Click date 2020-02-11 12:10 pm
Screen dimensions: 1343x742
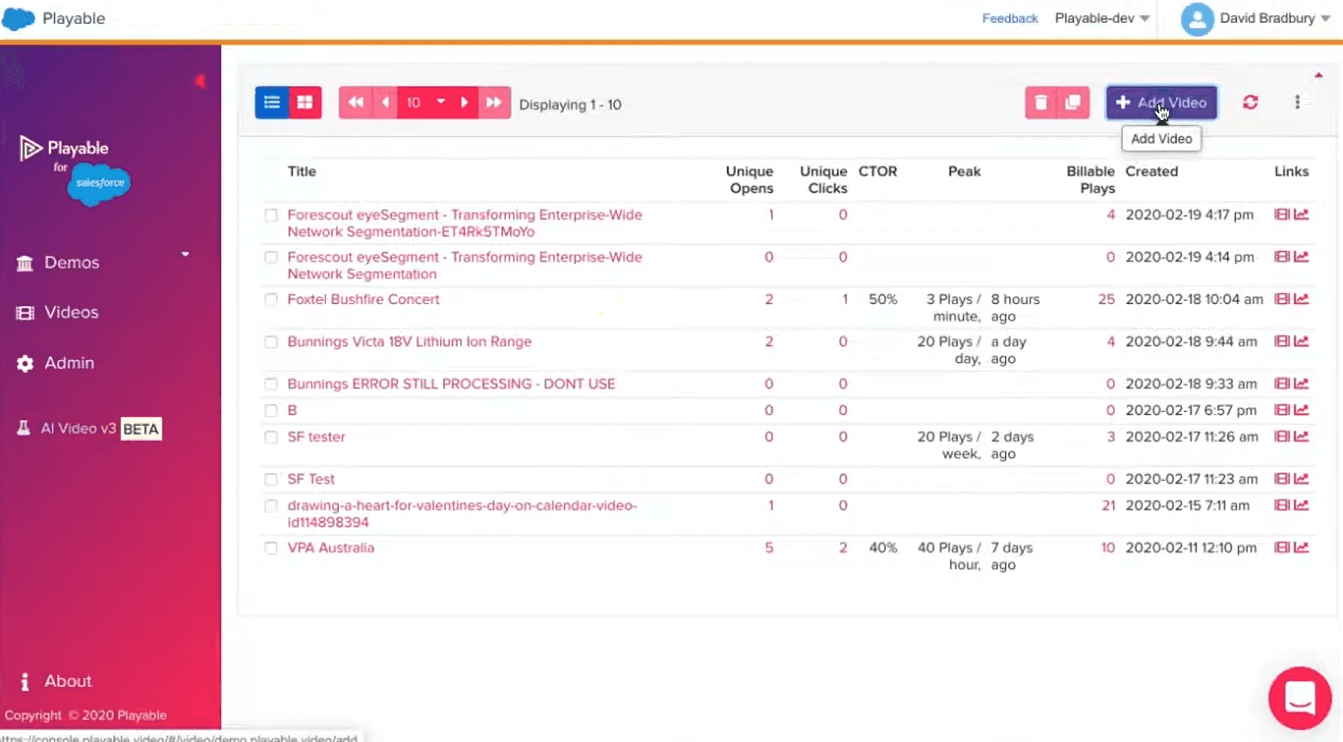point(1191,548)
